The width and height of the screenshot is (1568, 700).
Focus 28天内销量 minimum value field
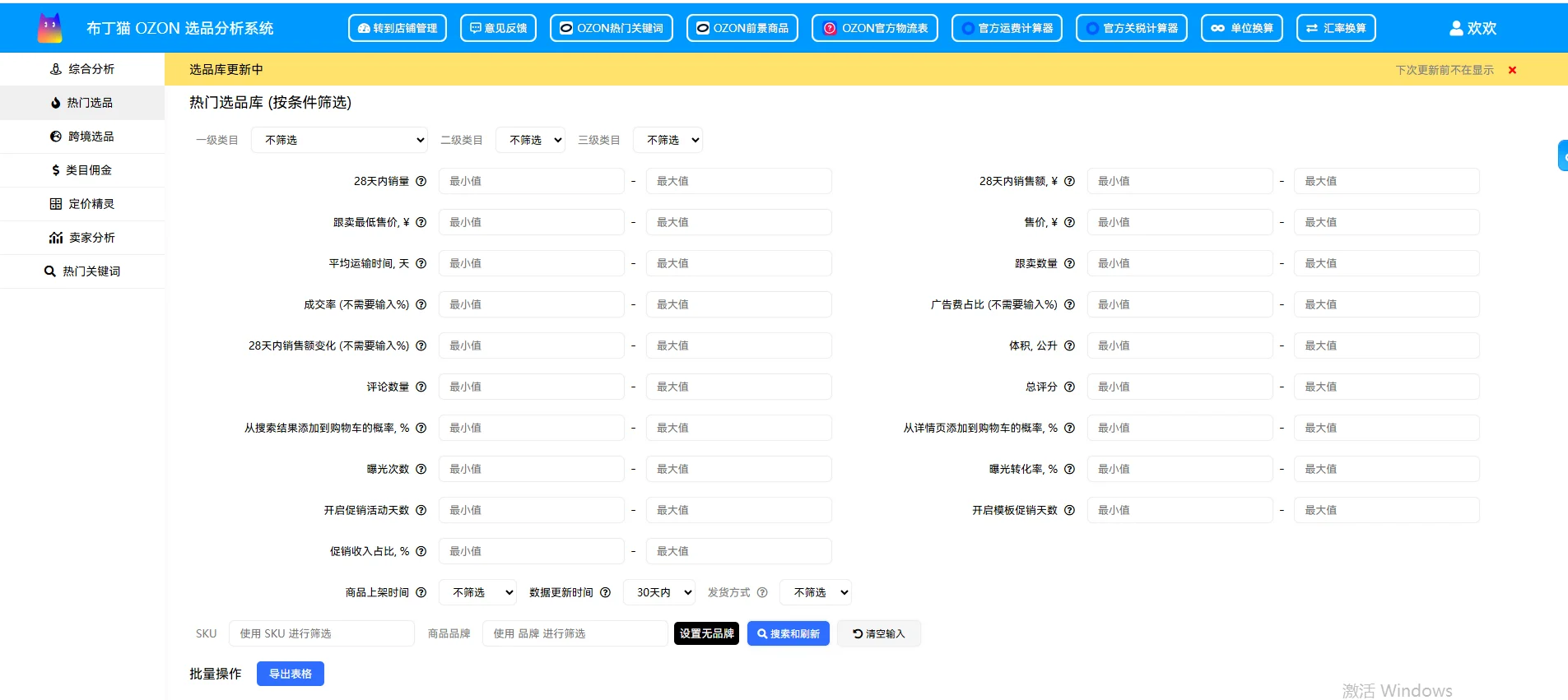point(532,181)
